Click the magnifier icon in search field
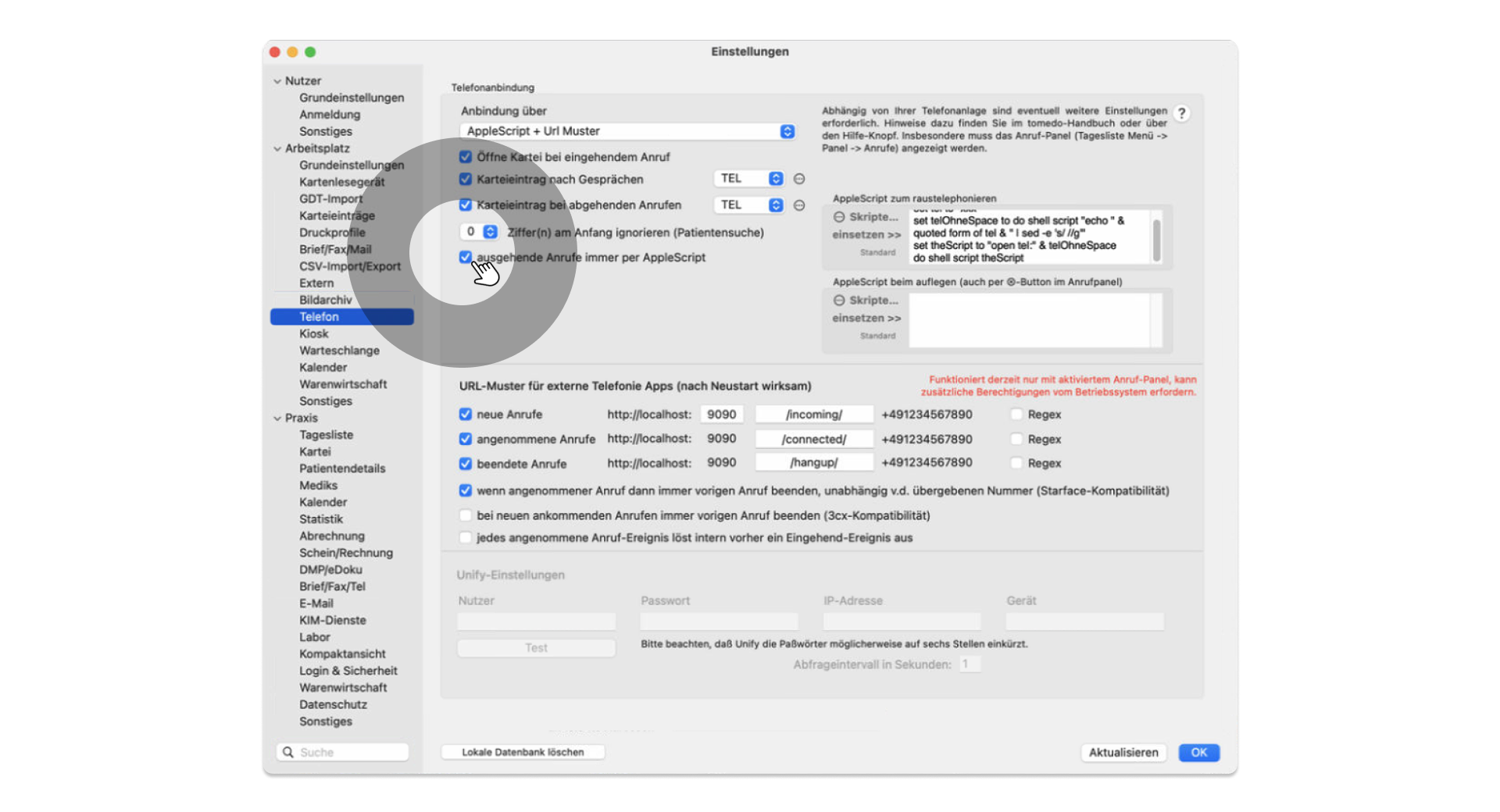 tap(288, 752)
